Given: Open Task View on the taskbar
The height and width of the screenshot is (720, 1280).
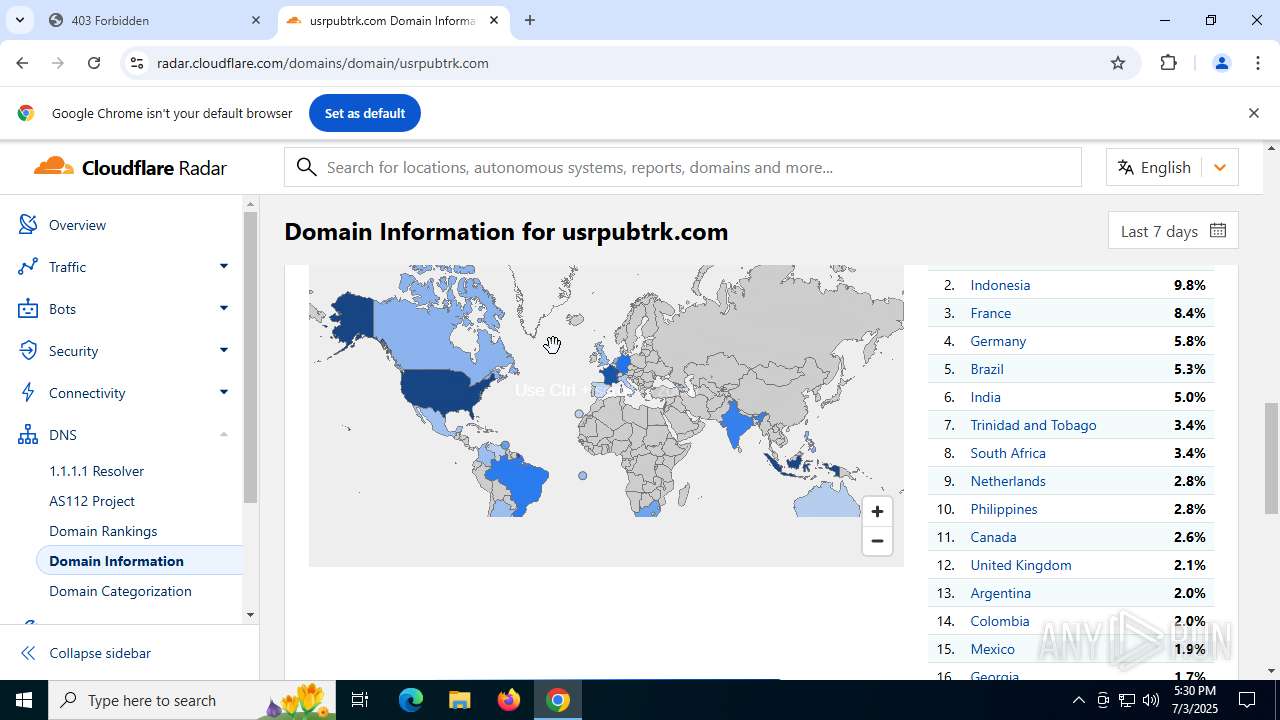Looking at the screenshot, I should tap(361, 700).
